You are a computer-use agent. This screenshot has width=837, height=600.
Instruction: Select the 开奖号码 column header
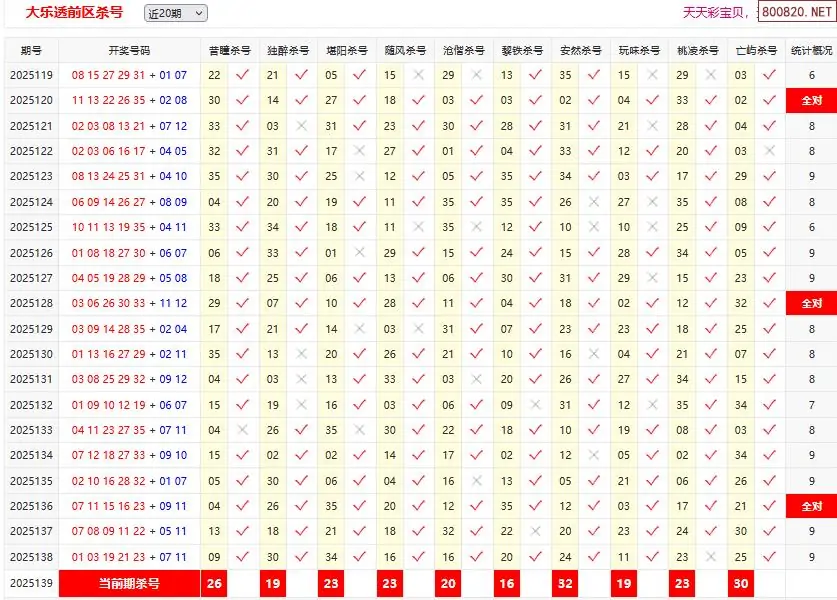[129, 50]
